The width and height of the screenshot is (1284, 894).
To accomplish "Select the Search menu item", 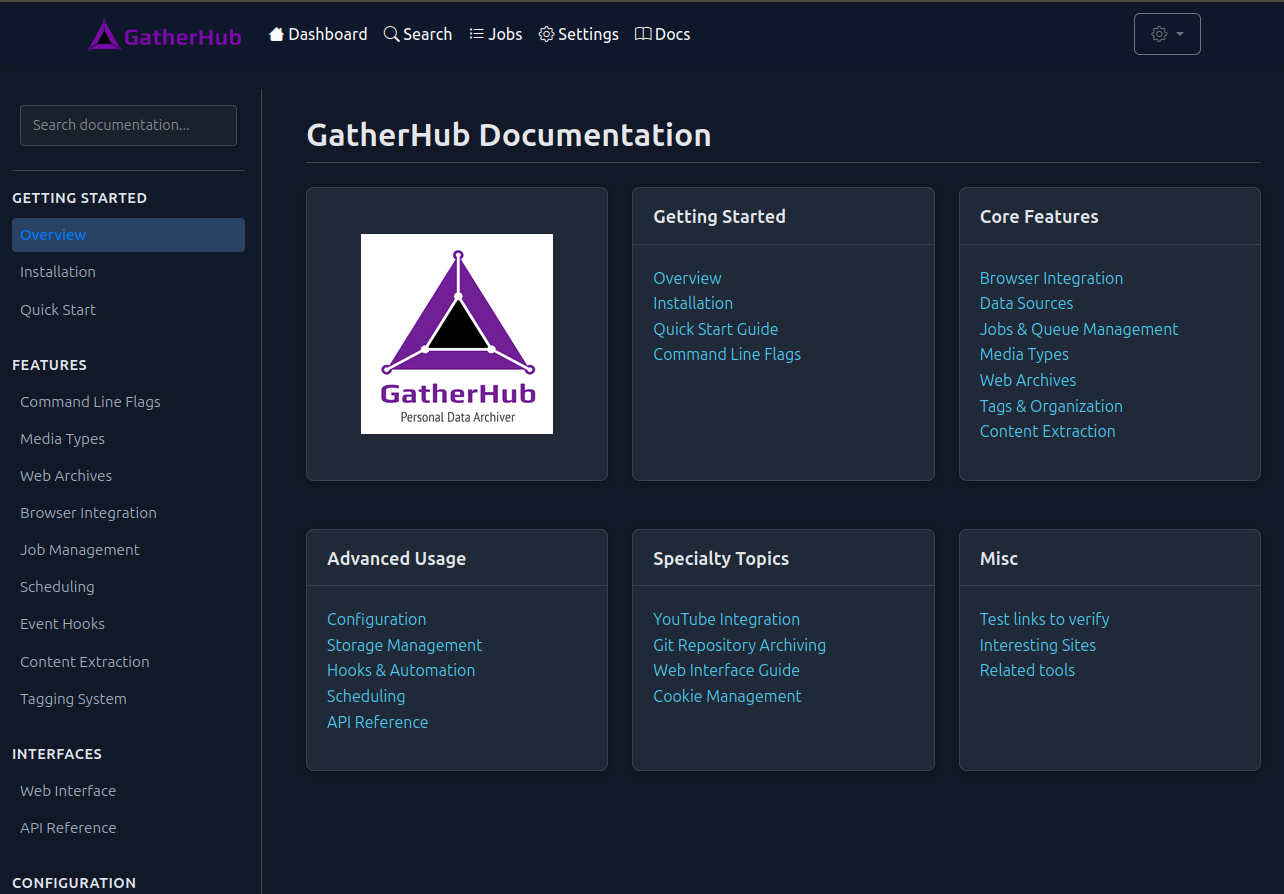I will (418, 33).
